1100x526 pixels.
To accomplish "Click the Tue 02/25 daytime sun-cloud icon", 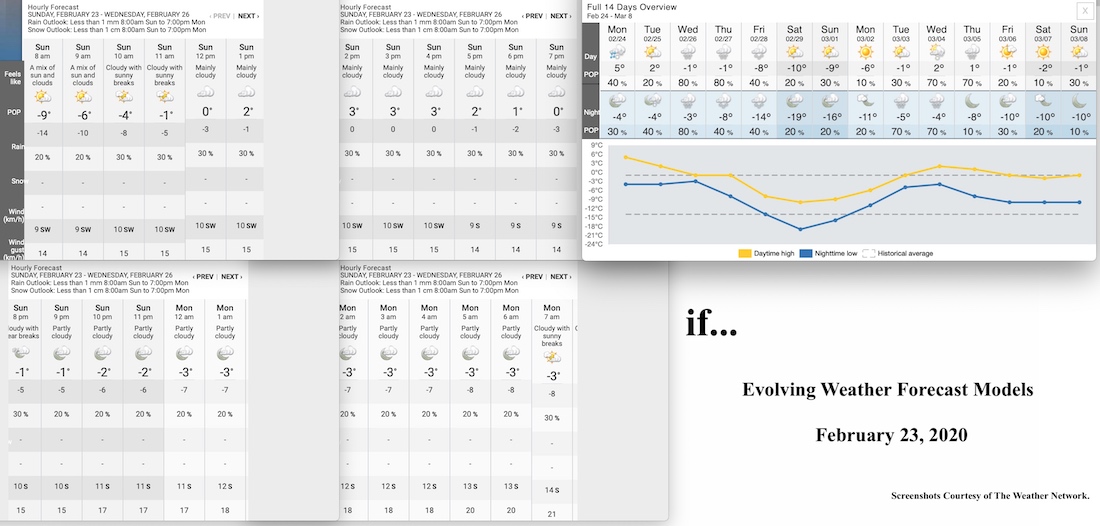I will [652, 52].
